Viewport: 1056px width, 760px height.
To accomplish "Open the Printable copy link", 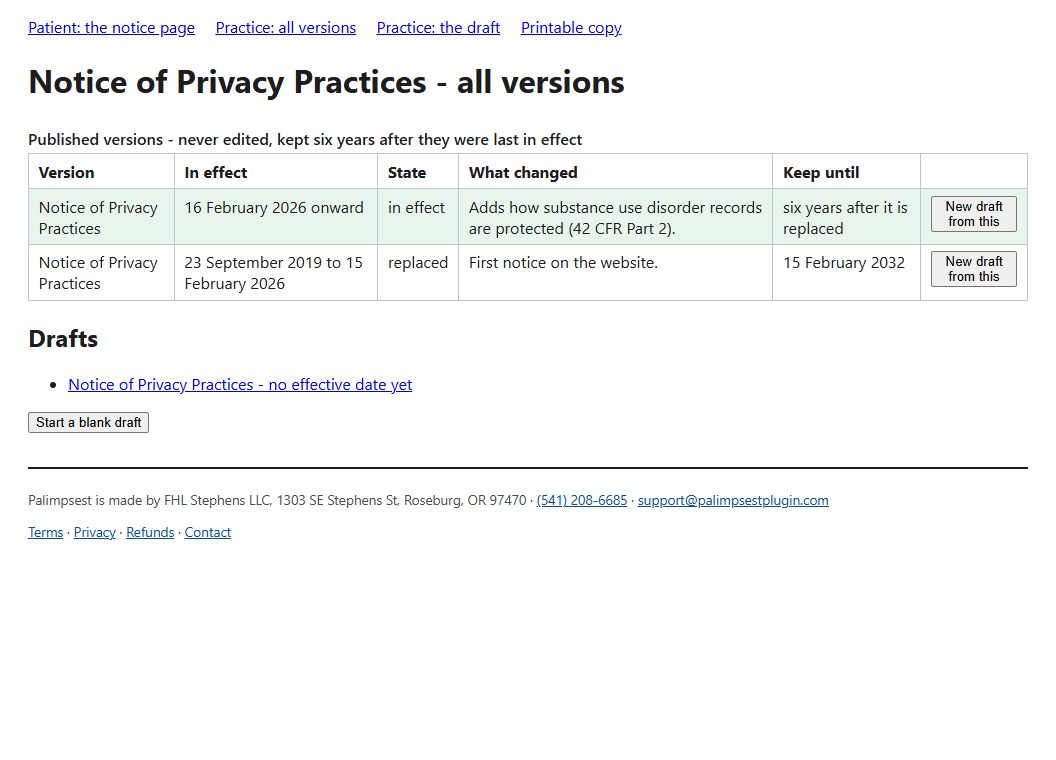I will [x=571, y=28].
